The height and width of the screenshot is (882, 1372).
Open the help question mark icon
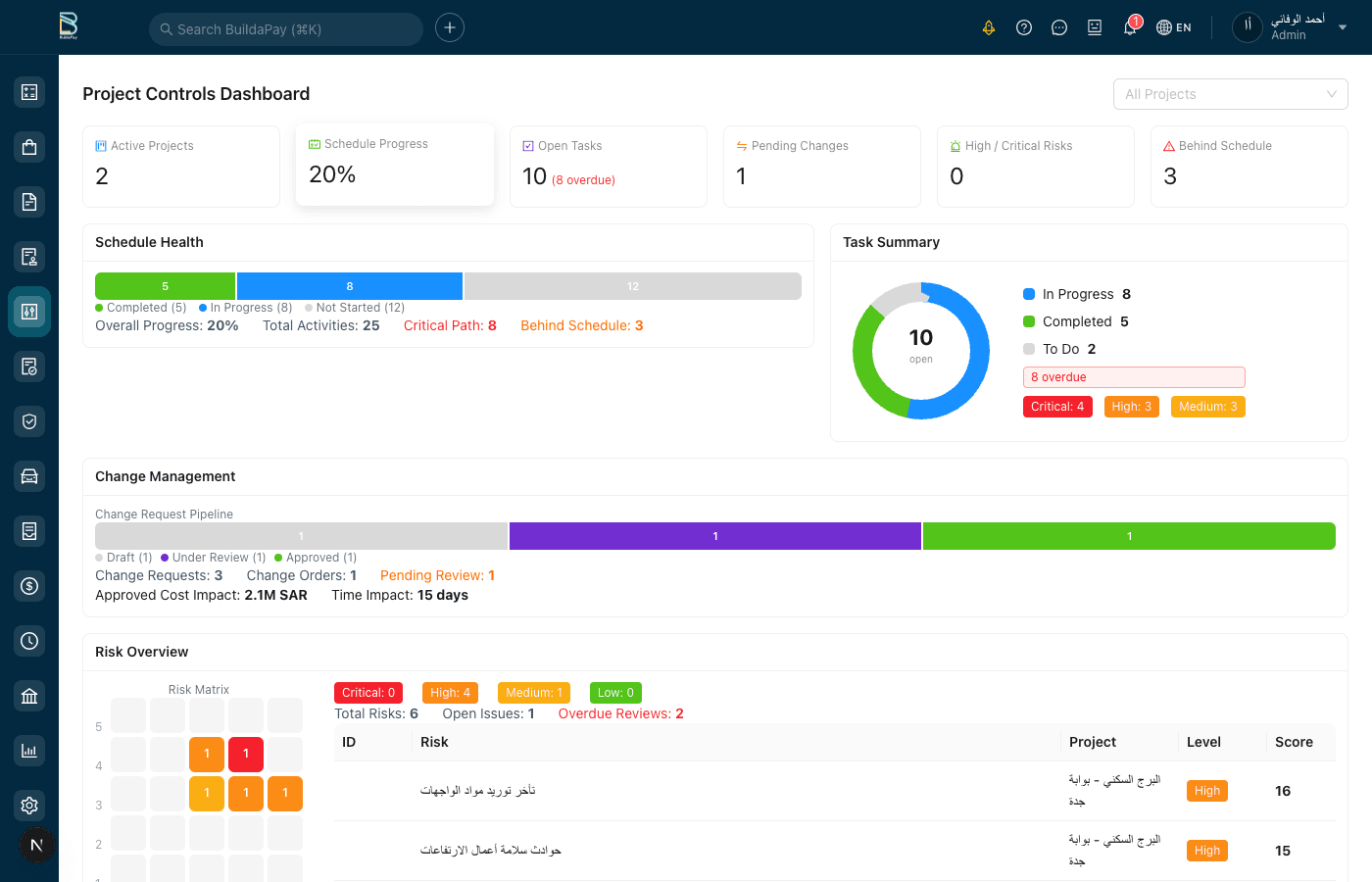click(1023, 26)
